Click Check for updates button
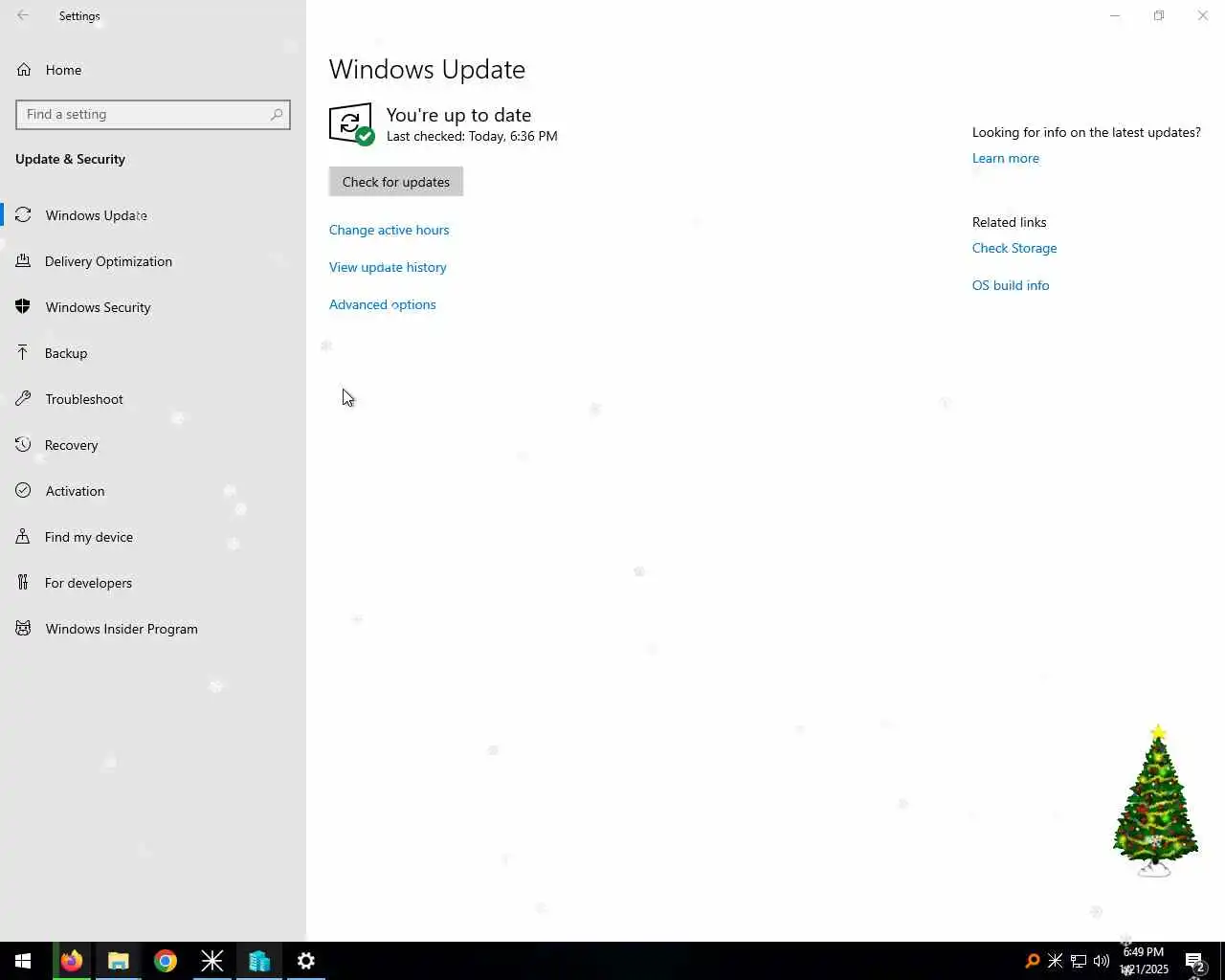Image resolution: width=1225 pixels, height=980 pixels. pos(396,182)
